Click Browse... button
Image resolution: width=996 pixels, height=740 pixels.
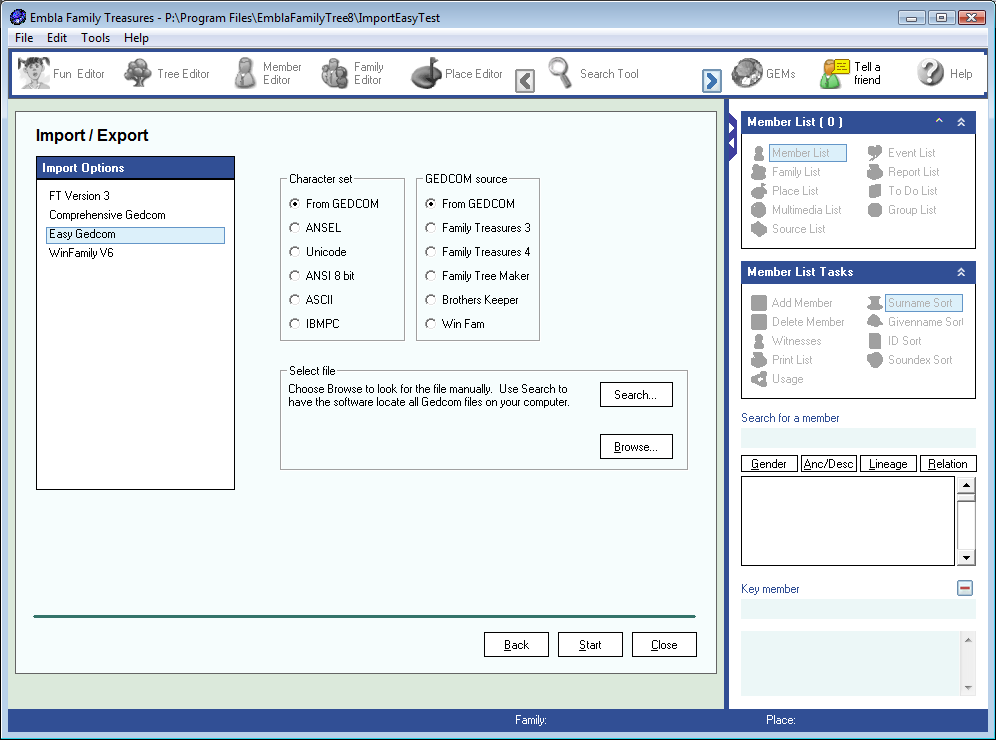(x=636, y=447)
